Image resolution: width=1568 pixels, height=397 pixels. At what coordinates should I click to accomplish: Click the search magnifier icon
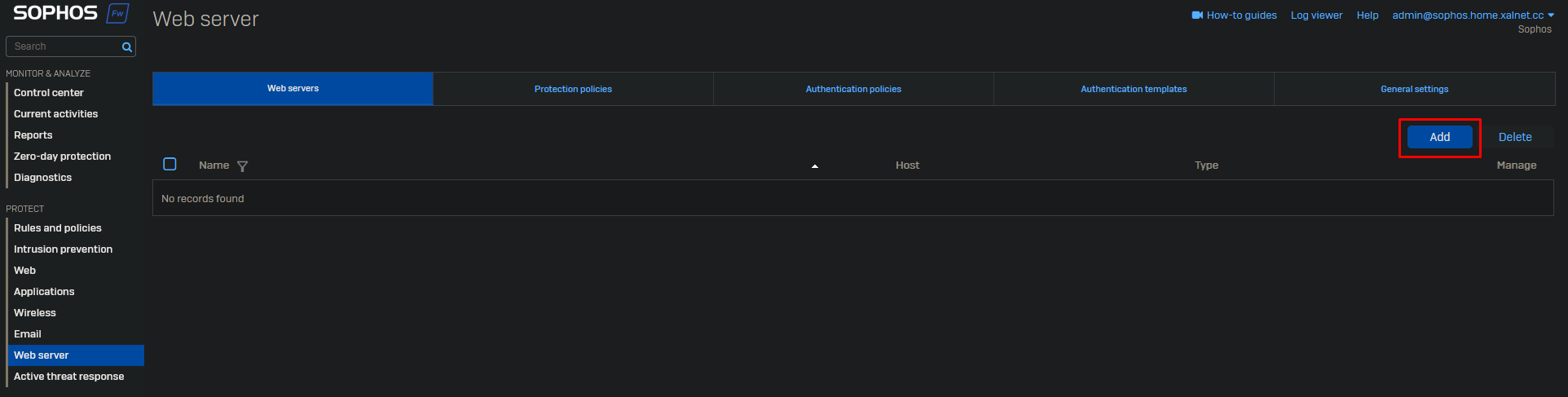127,47
